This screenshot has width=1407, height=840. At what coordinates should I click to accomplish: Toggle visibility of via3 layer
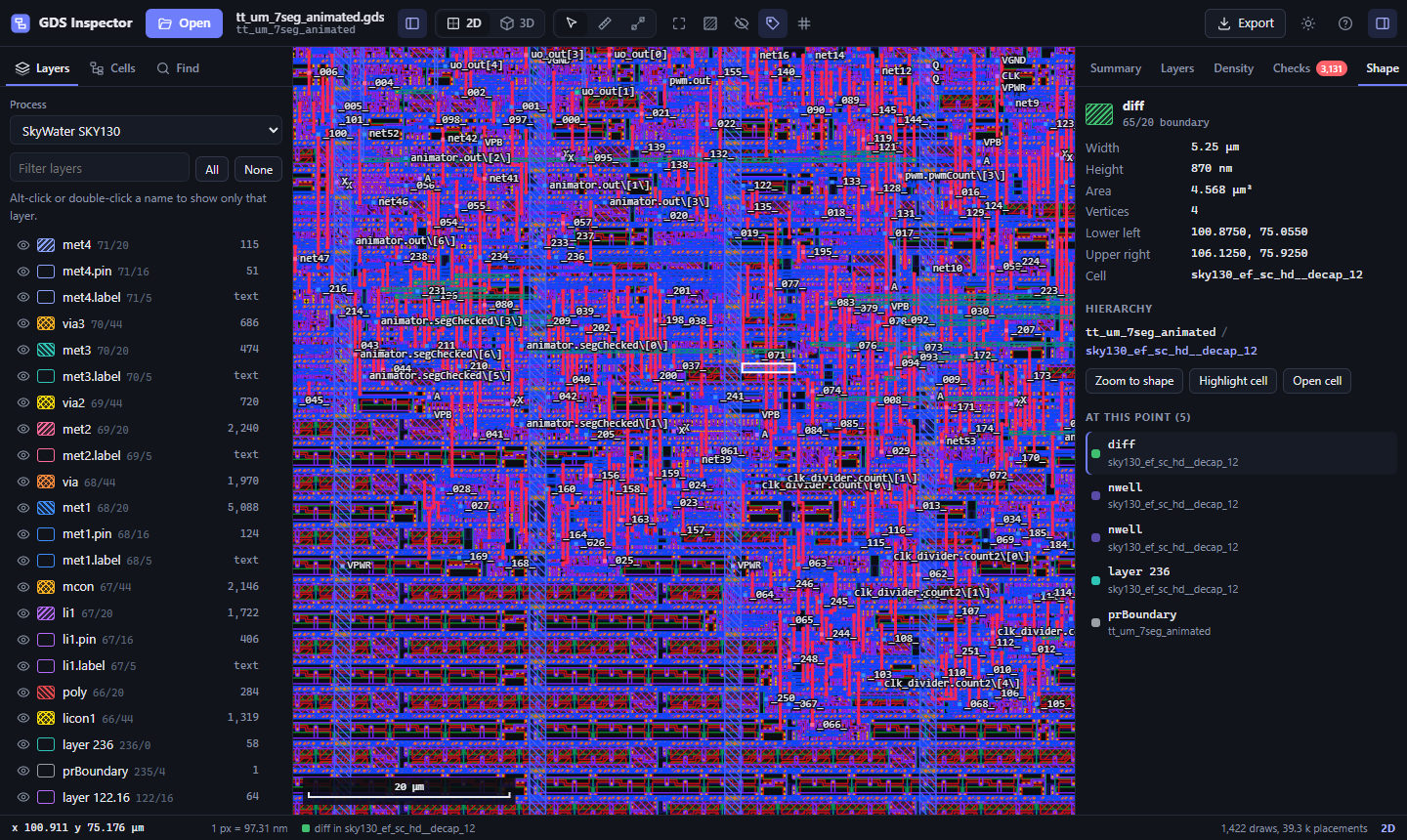pos(23,323)
